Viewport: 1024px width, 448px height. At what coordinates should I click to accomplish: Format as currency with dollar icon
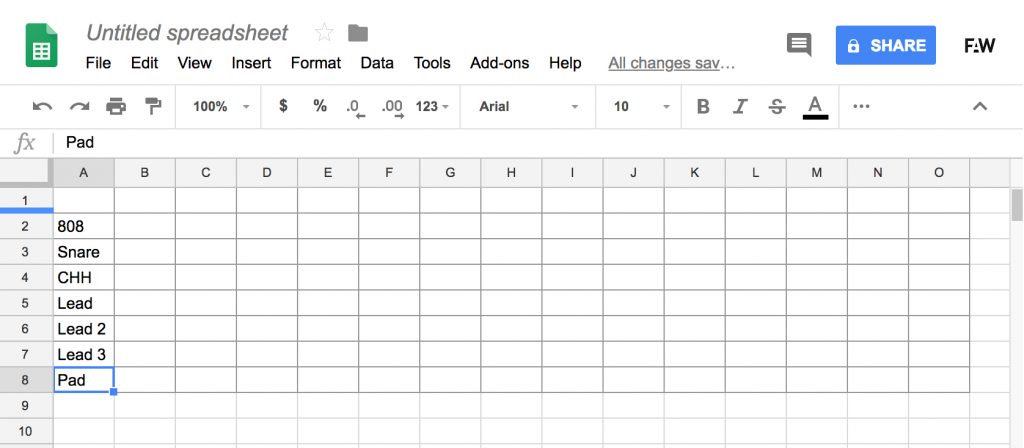pos(283,106)
